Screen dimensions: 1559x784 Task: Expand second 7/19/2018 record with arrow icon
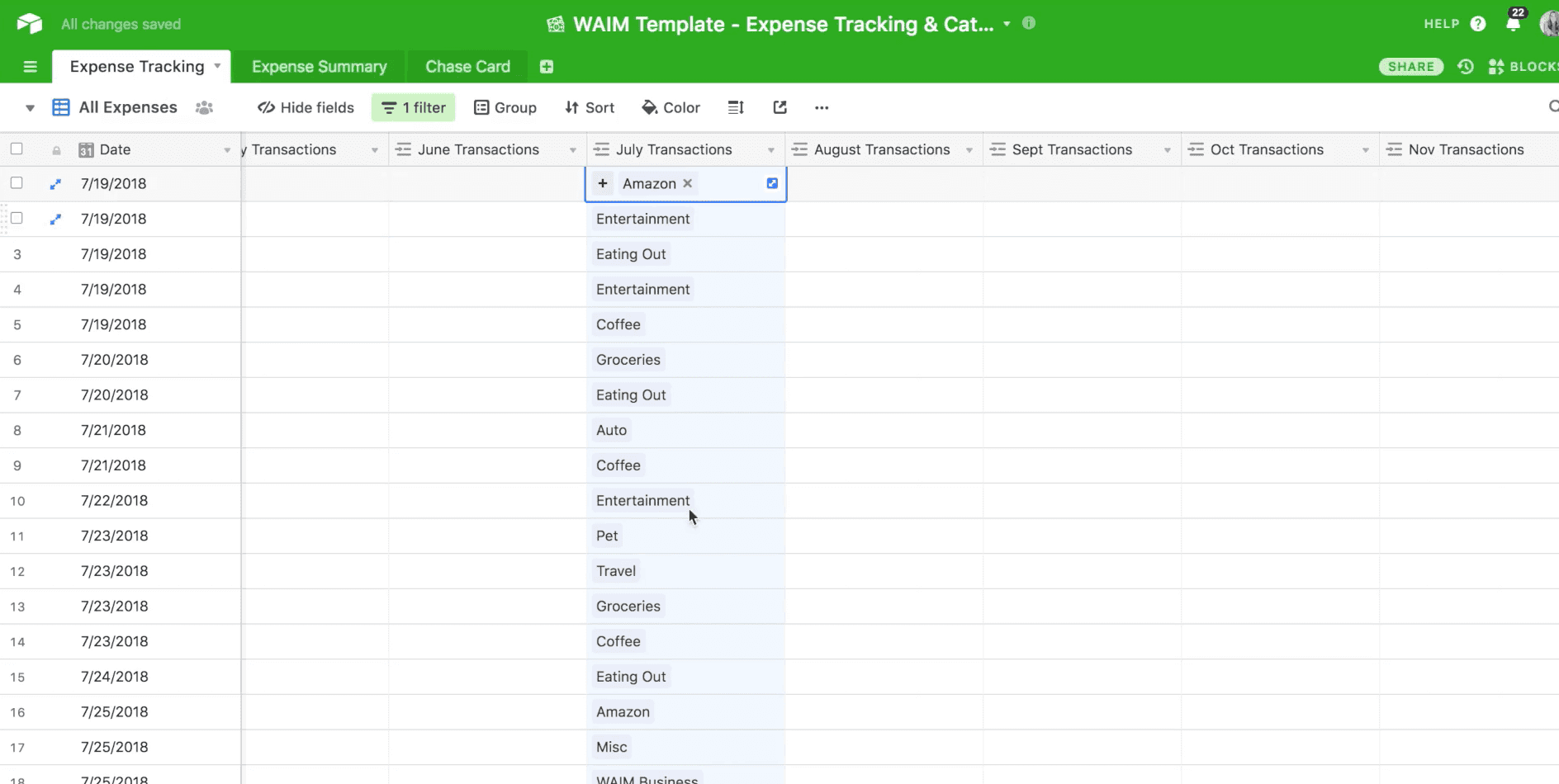[55, 220]
